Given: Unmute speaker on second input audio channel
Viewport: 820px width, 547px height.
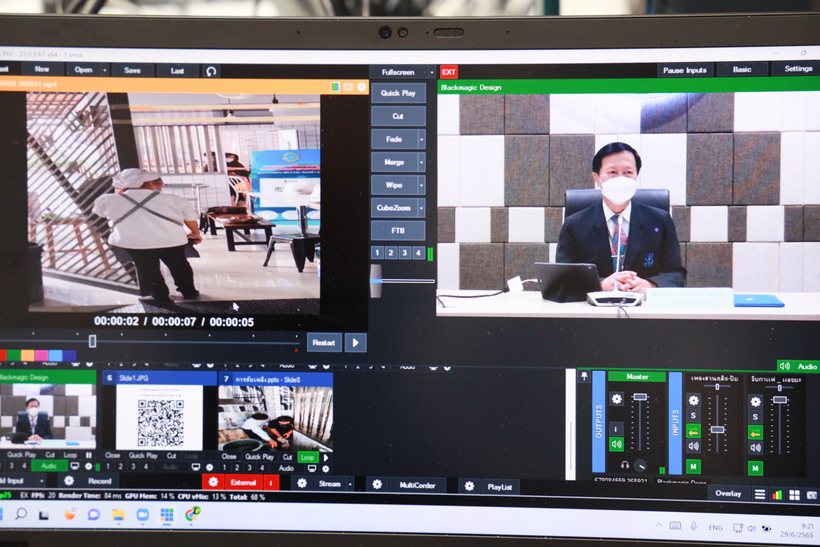Looking at the screenshot, I should click(x=755, y=448).
